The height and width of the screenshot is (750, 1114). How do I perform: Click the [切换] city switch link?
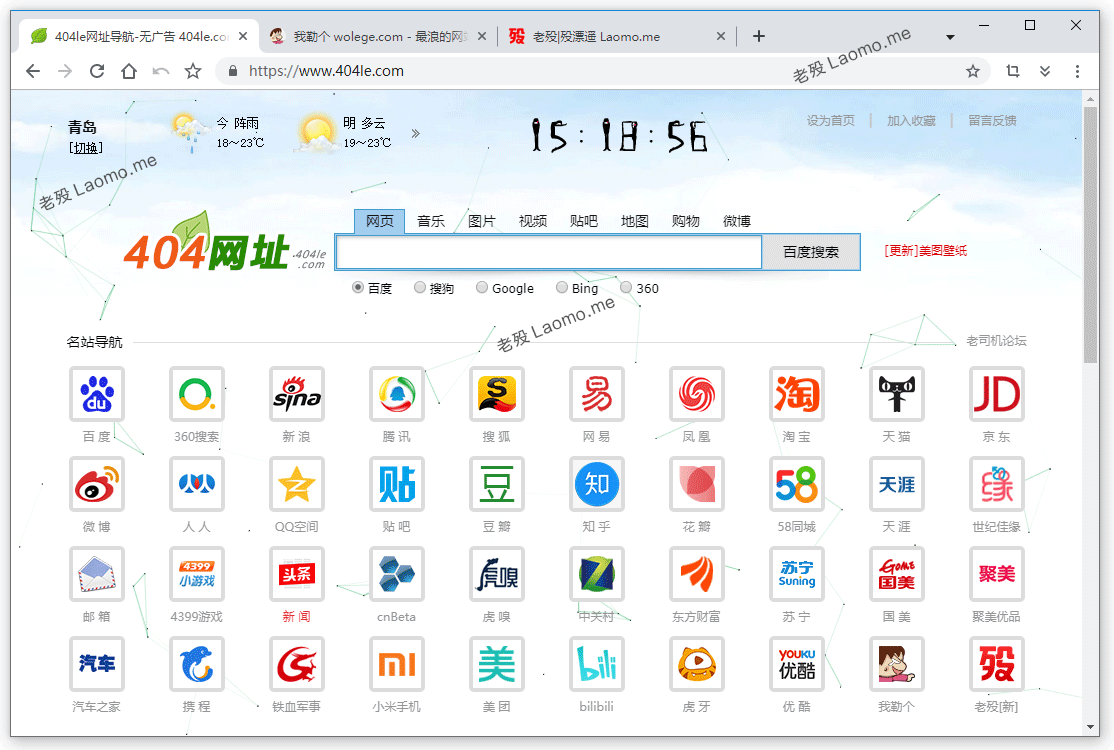tap(85, 148)
